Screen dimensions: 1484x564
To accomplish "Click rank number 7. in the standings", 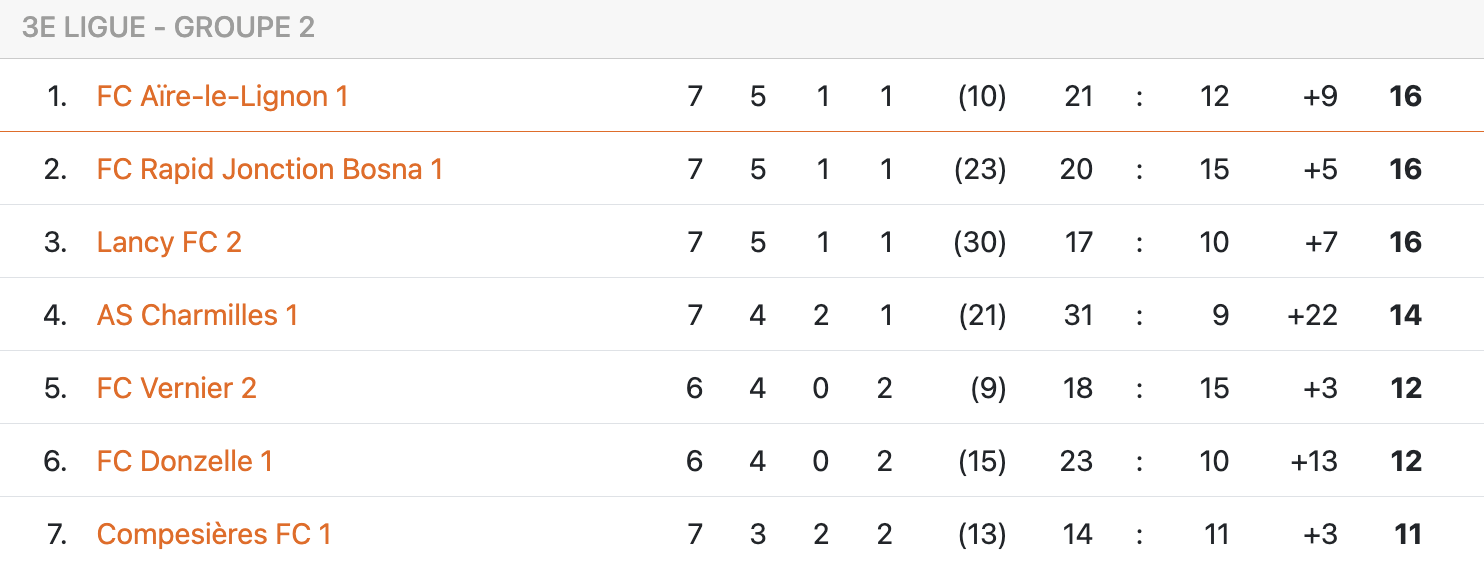I will pyautogui.click(x=57, y=534).
